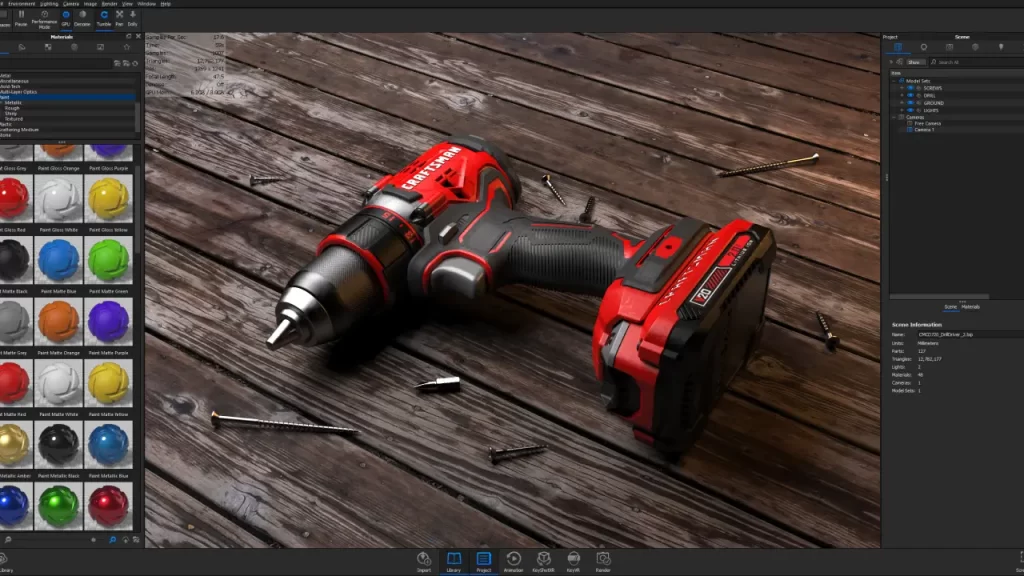Open KeyShotXR from bottom toolbar
This screenshot has width=1024, height=576.
pos(543,562)
